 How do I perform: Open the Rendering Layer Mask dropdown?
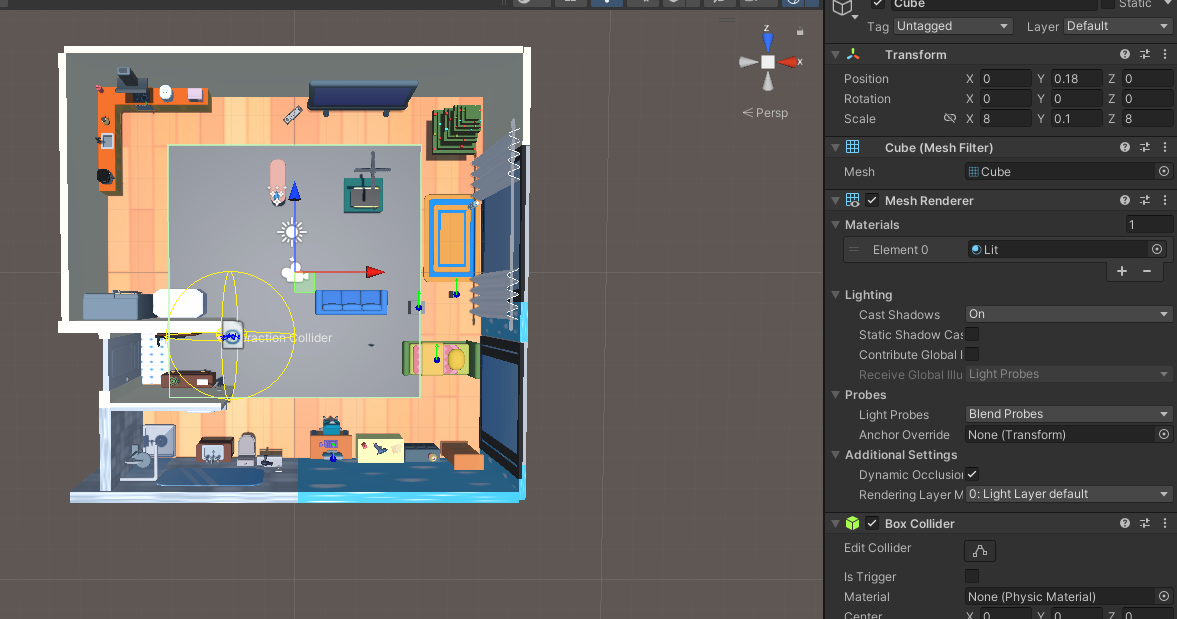(x=1068, y=494)
